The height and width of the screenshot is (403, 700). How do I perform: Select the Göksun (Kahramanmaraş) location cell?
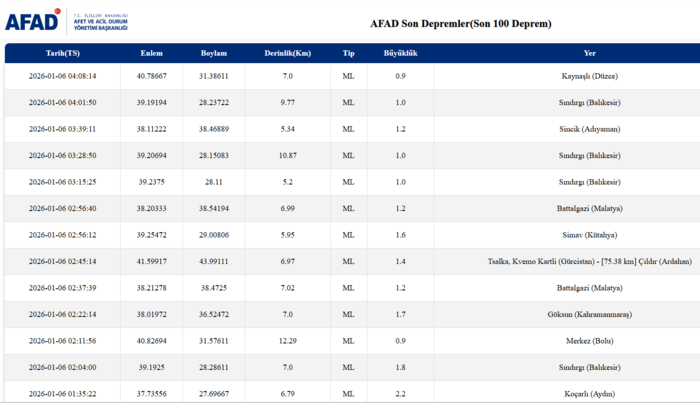(x=590, y=314)
